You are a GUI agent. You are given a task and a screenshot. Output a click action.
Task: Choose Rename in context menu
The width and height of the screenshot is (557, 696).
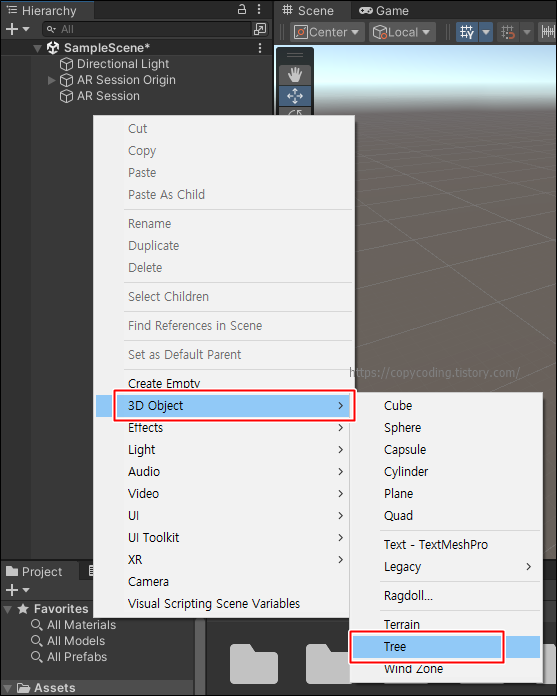tap(225, 224)
